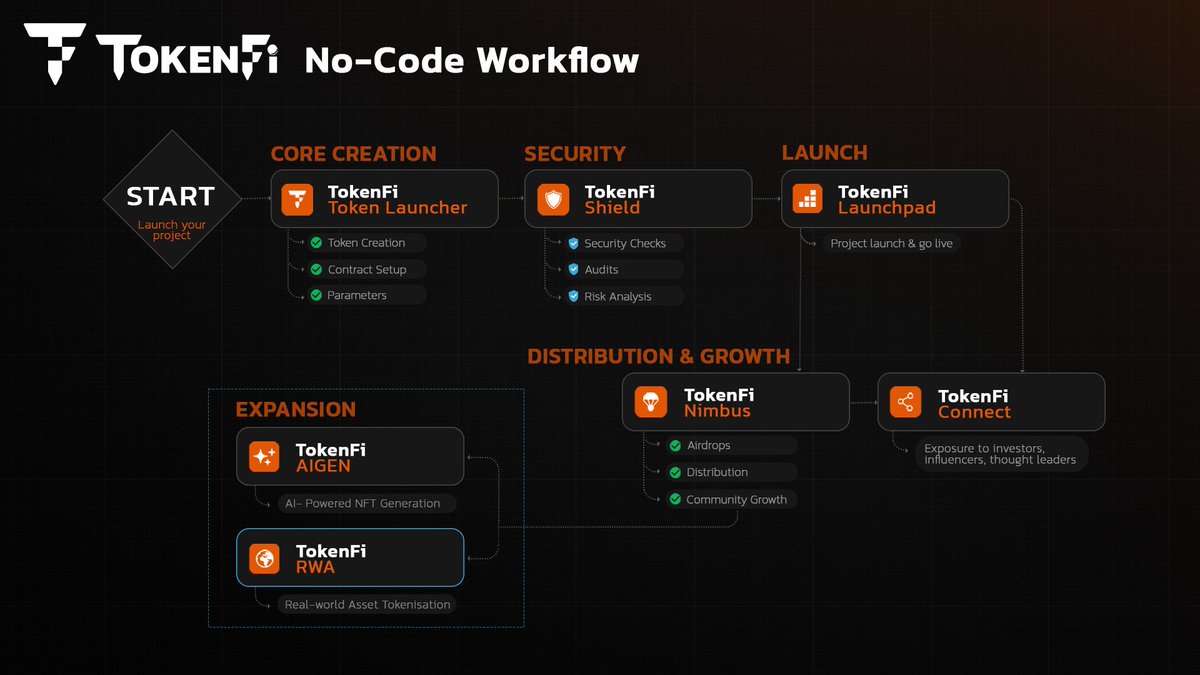Open the TokenFi Launchpad card
The height and width of the screenshot is (675, 1200).
895,199
